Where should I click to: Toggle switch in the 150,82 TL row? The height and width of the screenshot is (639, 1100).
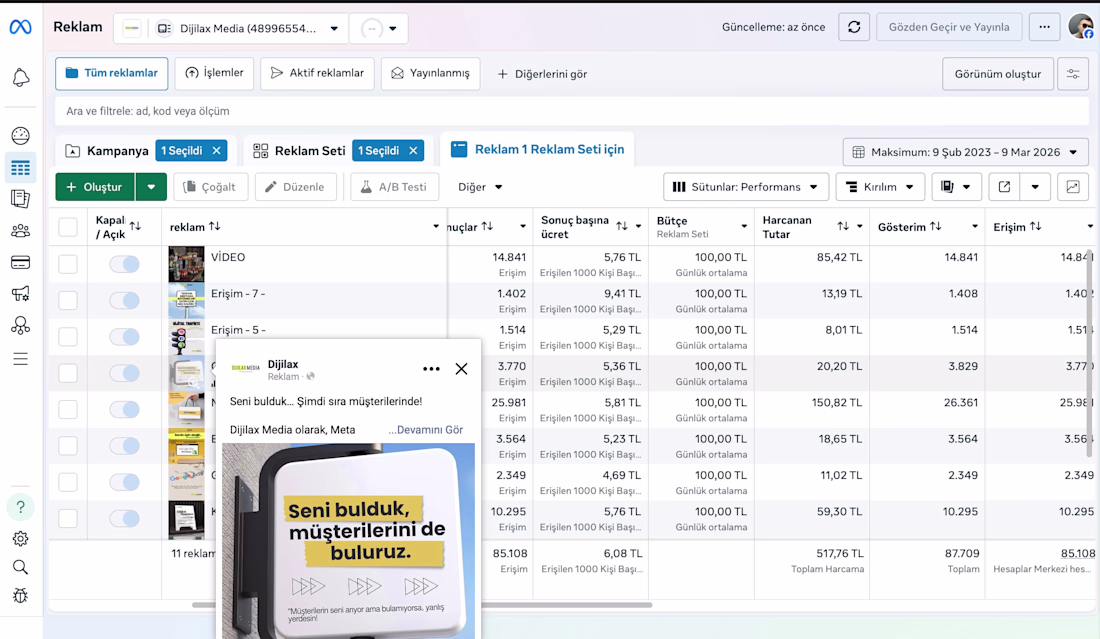tap(124, 410)
